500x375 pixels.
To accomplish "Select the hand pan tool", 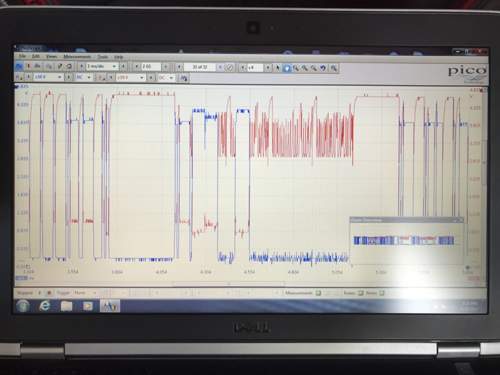I will pyautogui.click(x=287, y=68).
